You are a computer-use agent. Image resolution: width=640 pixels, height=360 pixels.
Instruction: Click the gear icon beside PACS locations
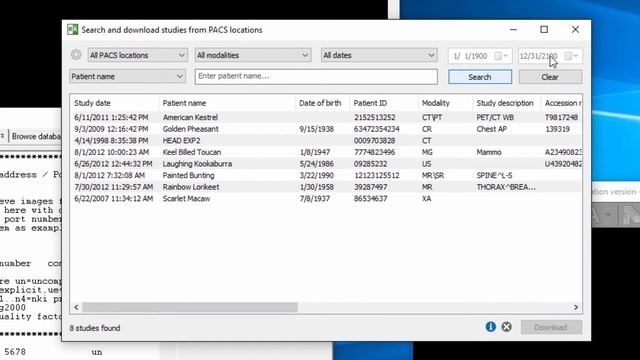coord(76,55)
